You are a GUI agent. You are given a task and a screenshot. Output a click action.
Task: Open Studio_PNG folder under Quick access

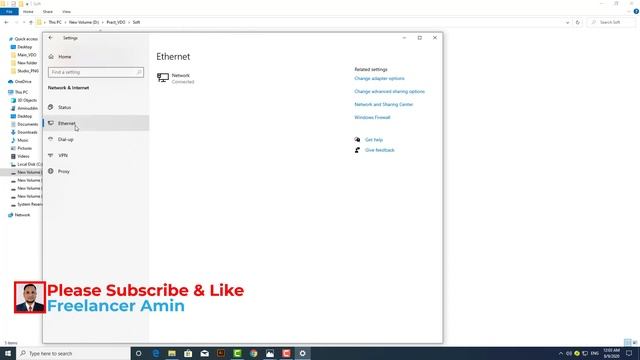28,71
